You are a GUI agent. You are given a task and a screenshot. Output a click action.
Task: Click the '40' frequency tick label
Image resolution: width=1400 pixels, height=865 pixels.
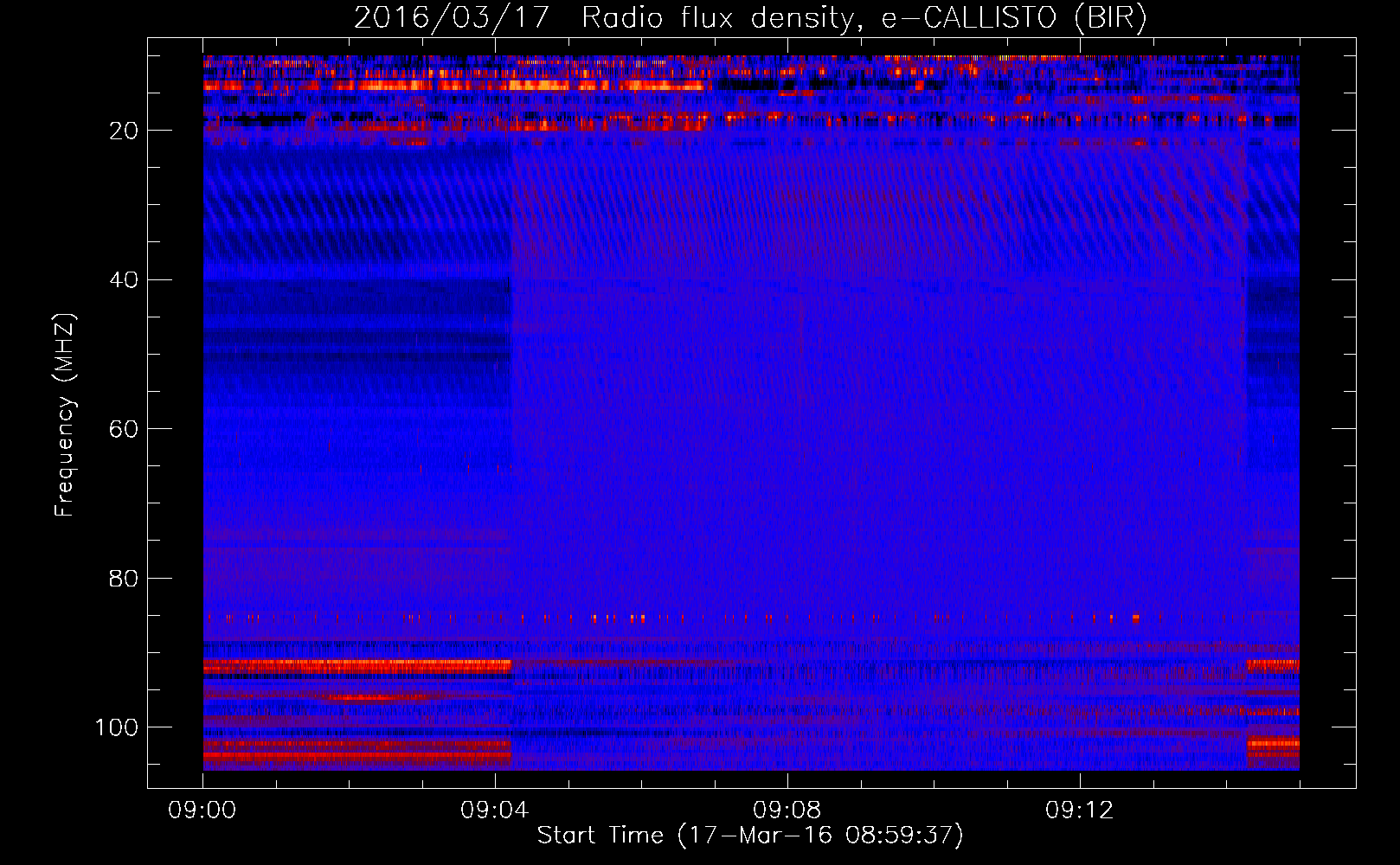pos(125,280)
